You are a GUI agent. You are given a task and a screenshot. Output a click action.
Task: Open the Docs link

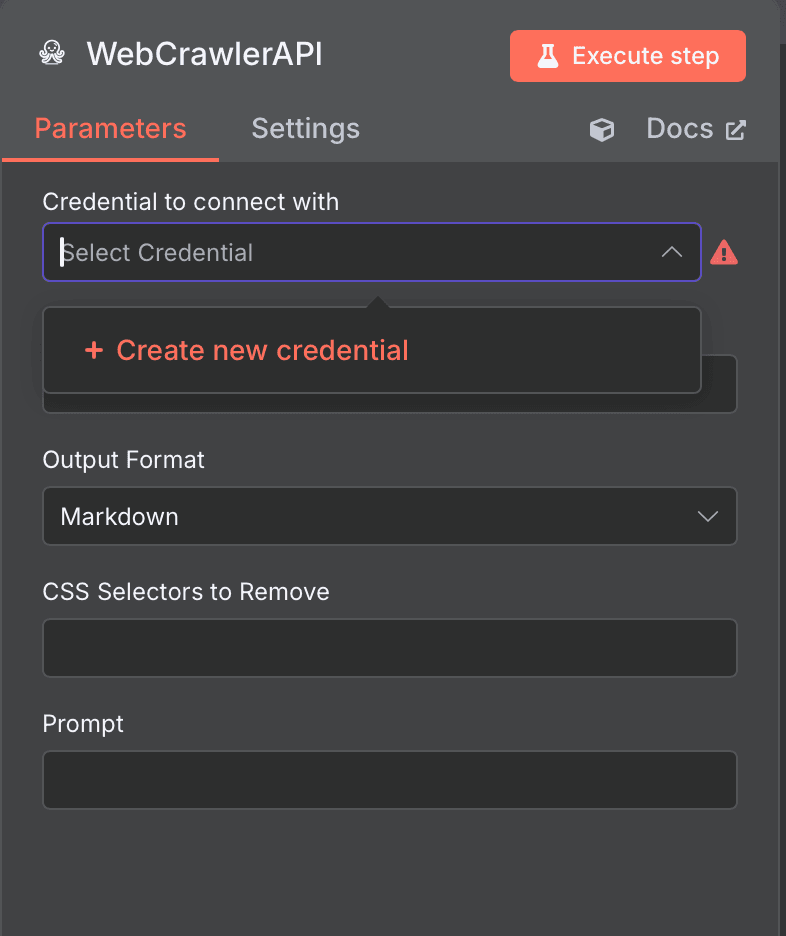[x=680, y=129]
